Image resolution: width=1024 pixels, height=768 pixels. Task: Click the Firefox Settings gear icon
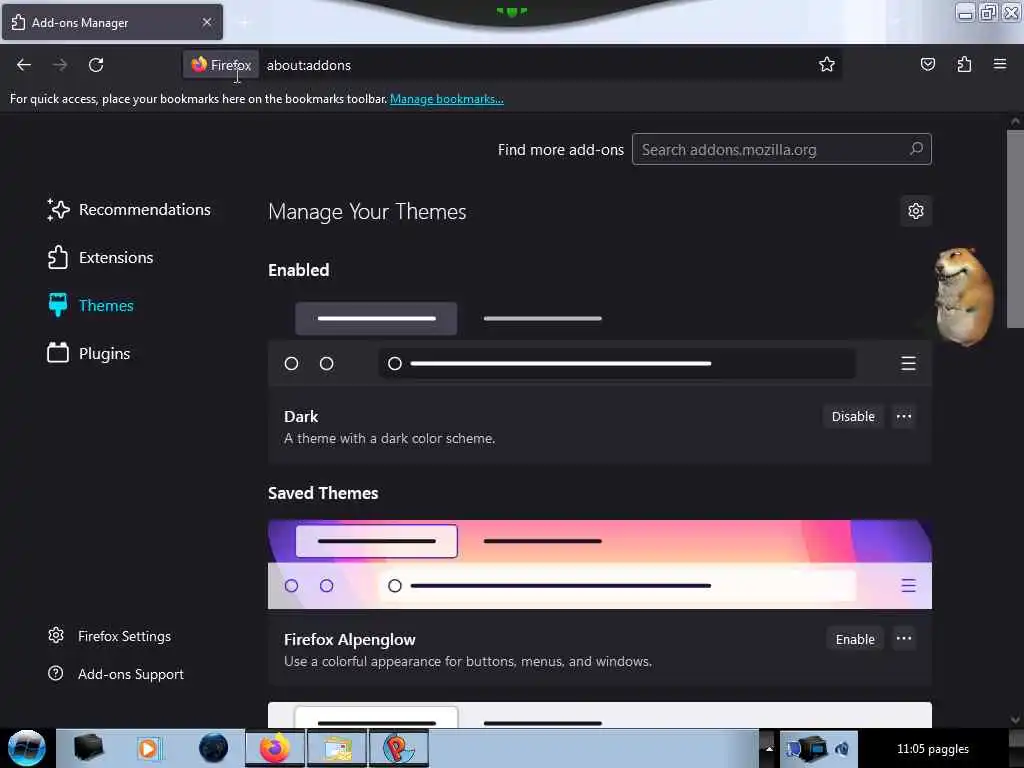[56, 635]
